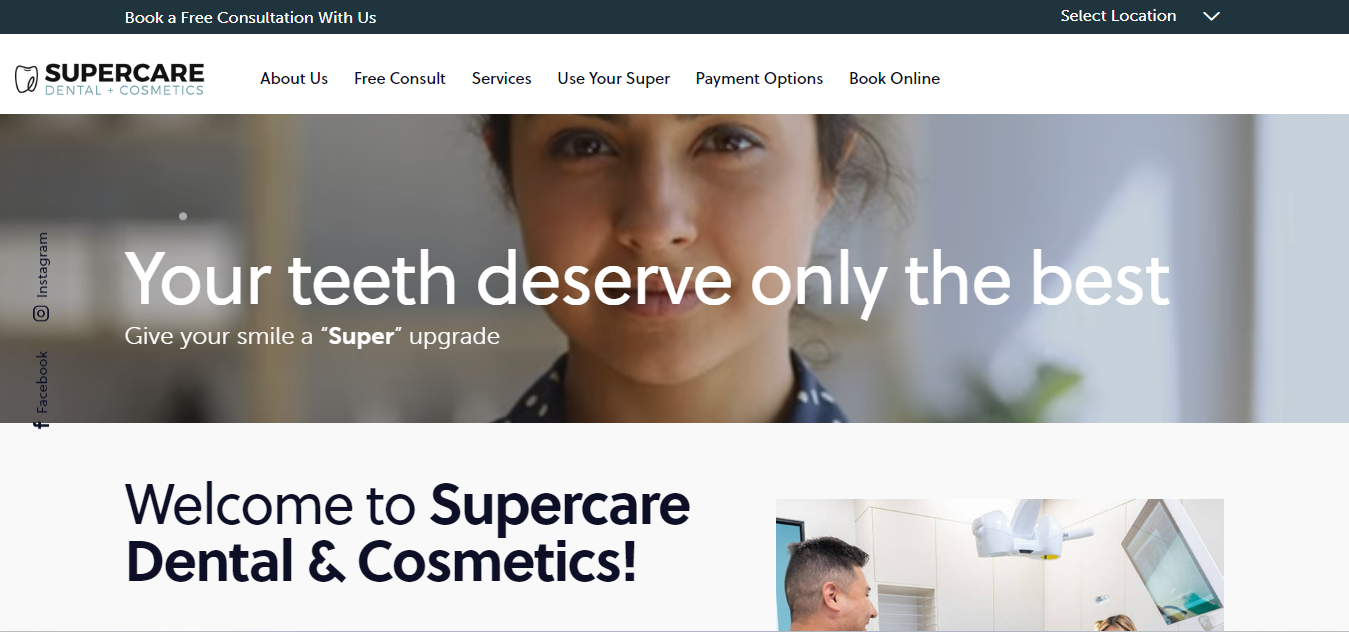Open the Instagram camera icon
Image resolution: width=1349 pixels, height=632 pixels.
[x=41, y=313]
